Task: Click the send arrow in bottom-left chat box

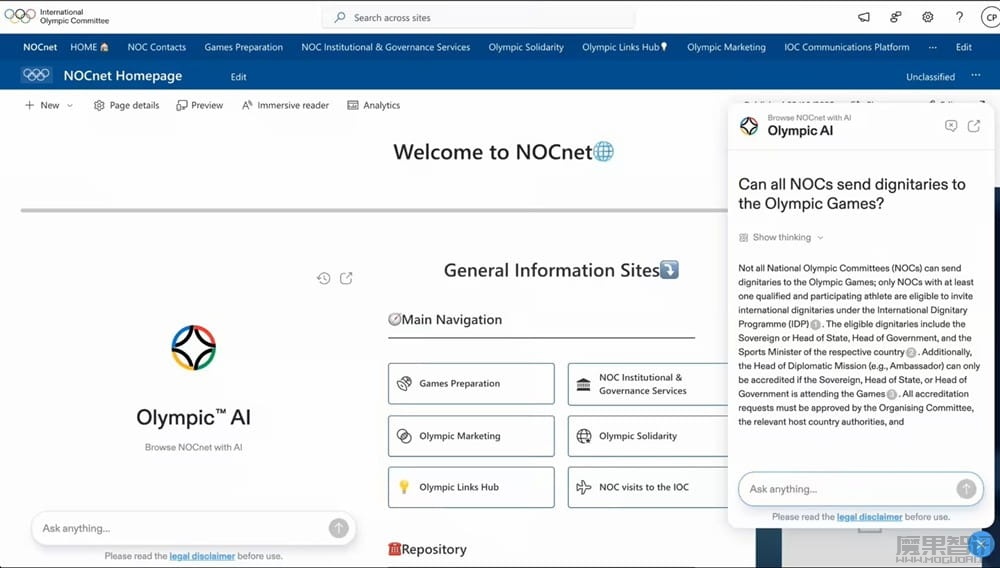Action: pos(339,528)
